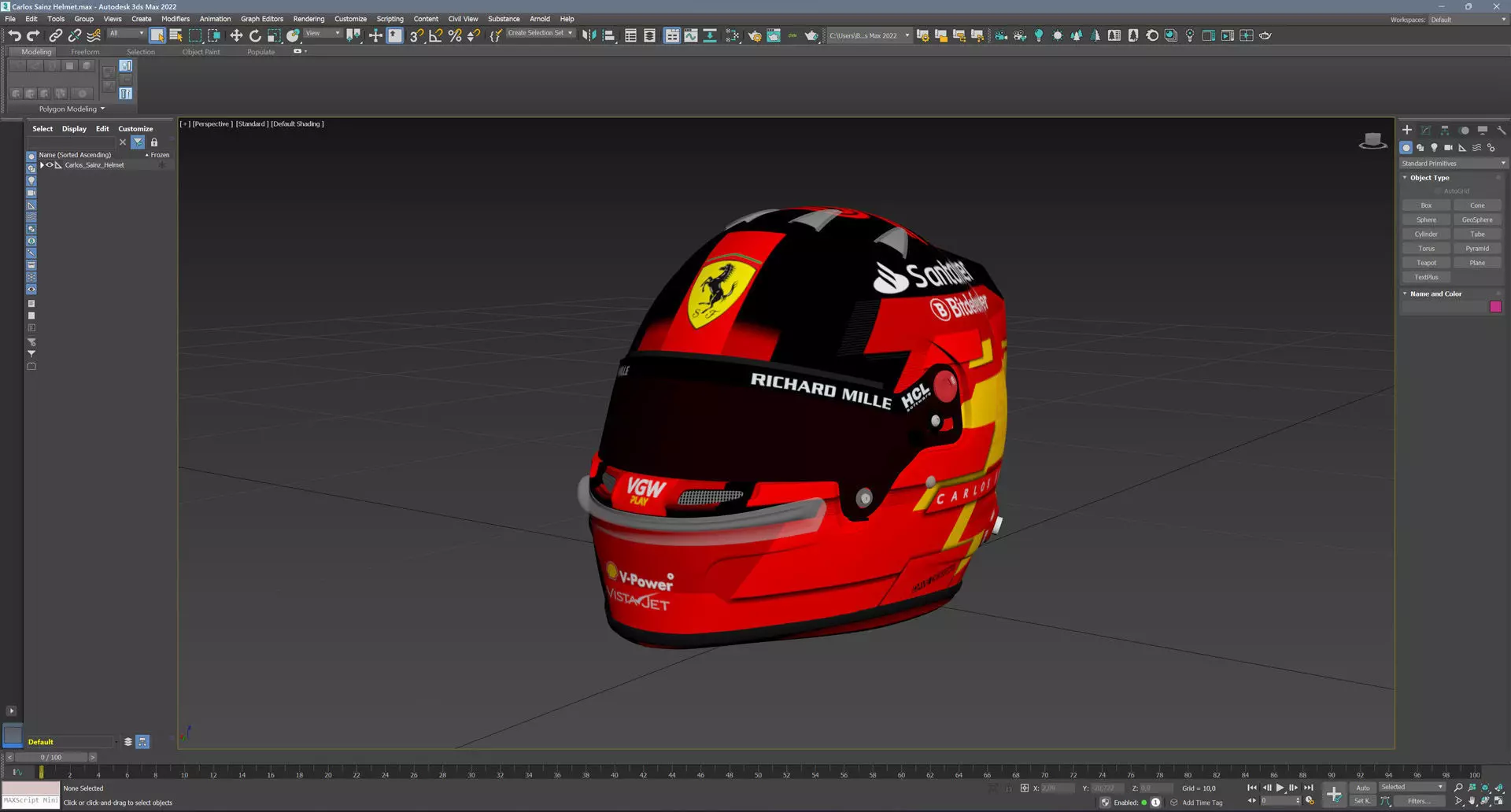Click Bind to Space Warp icon
Screen dimensions: 1511x812
[x=94, y=35]
